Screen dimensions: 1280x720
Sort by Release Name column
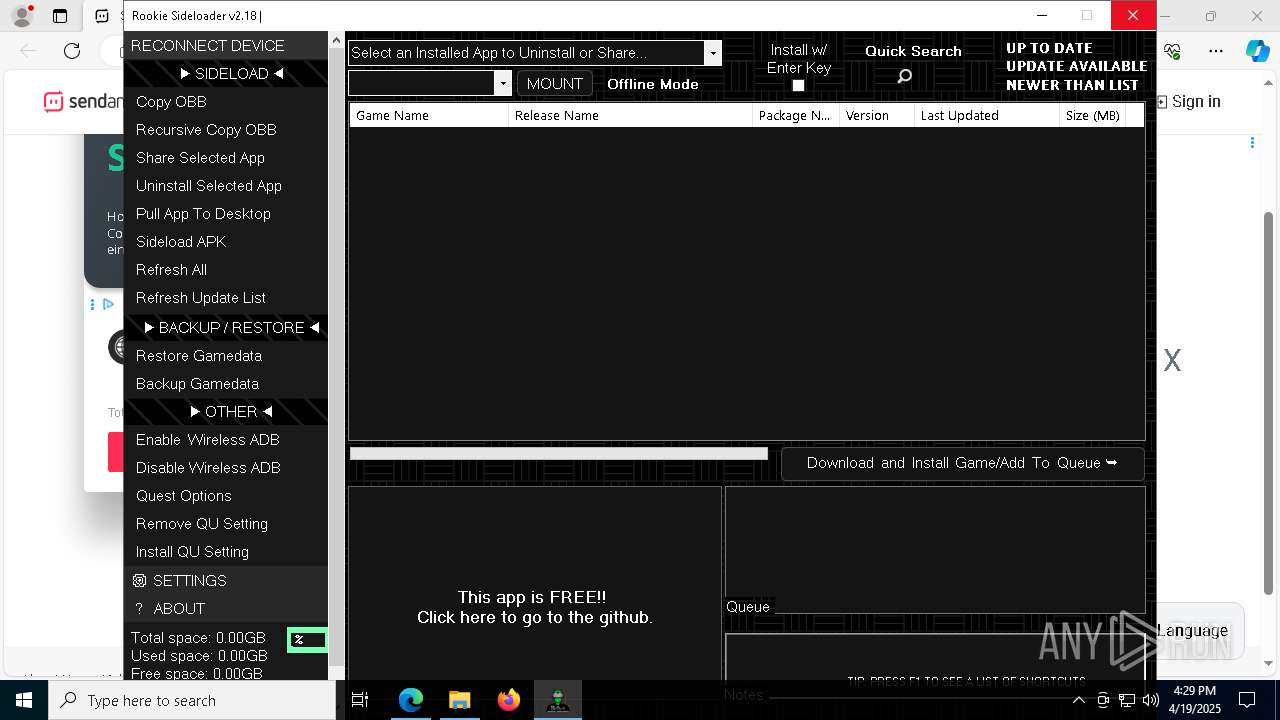(630, 115)
